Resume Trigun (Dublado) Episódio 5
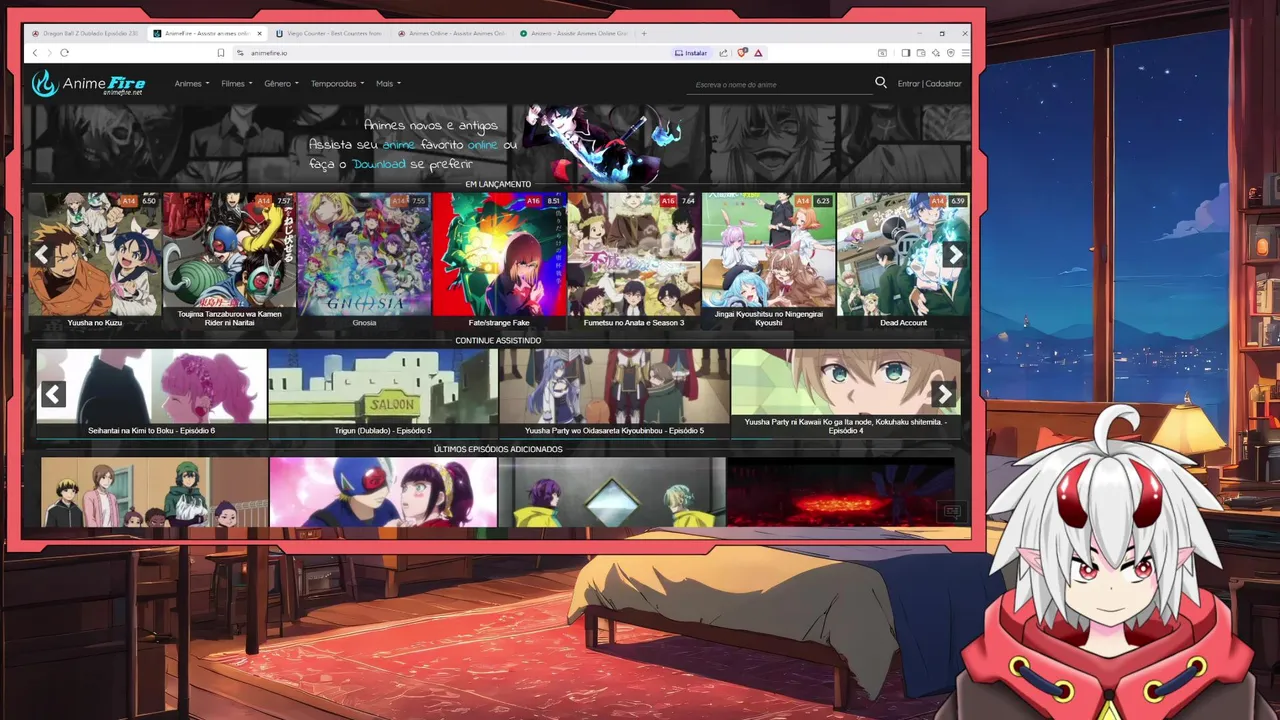This screenshot has width=1280, height=720. [383, 393]
